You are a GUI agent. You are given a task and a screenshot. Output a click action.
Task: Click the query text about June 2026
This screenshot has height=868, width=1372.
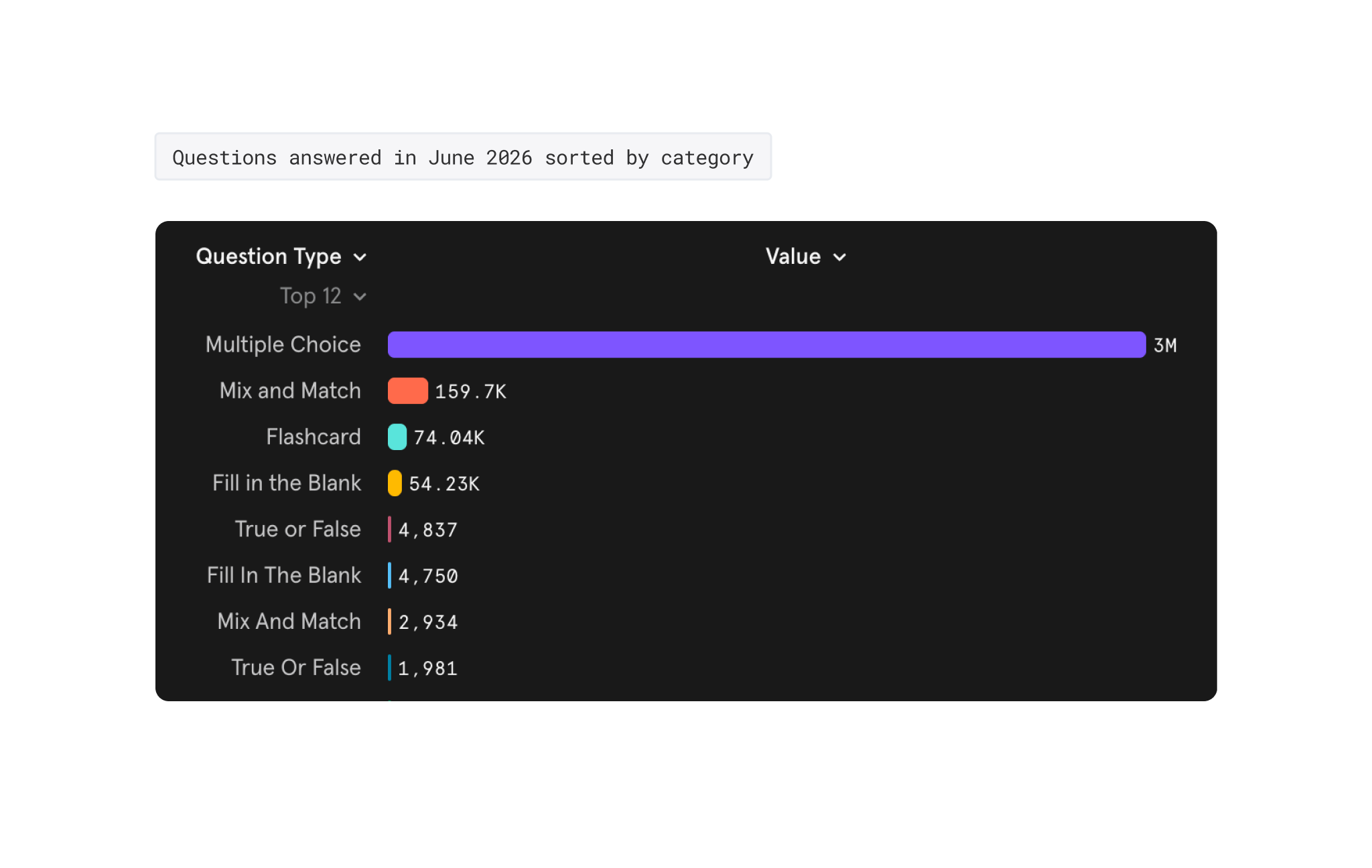coord(463,157)
